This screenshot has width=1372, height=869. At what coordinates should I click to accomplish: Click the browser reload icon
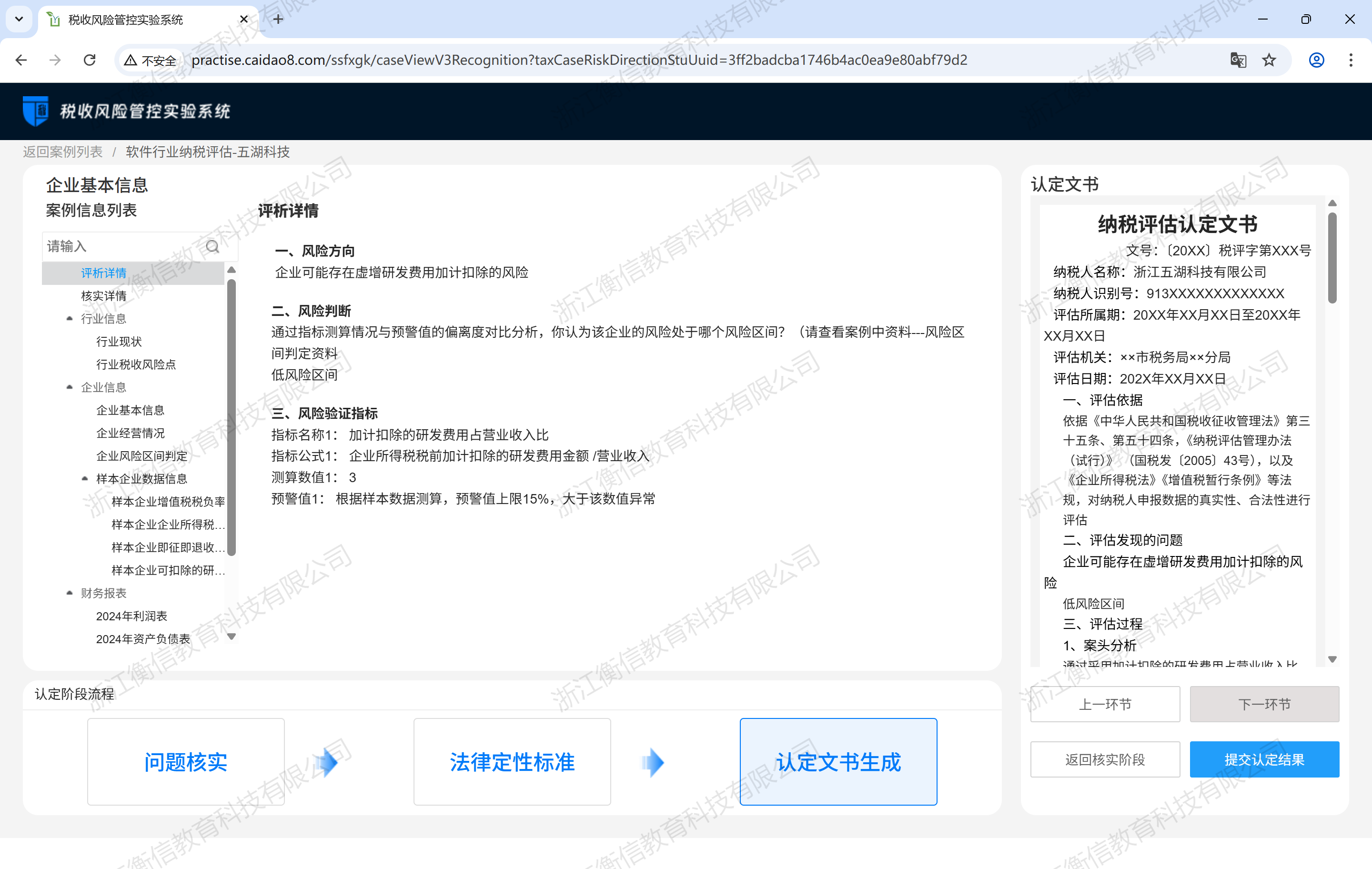click(x=90, y=60)
